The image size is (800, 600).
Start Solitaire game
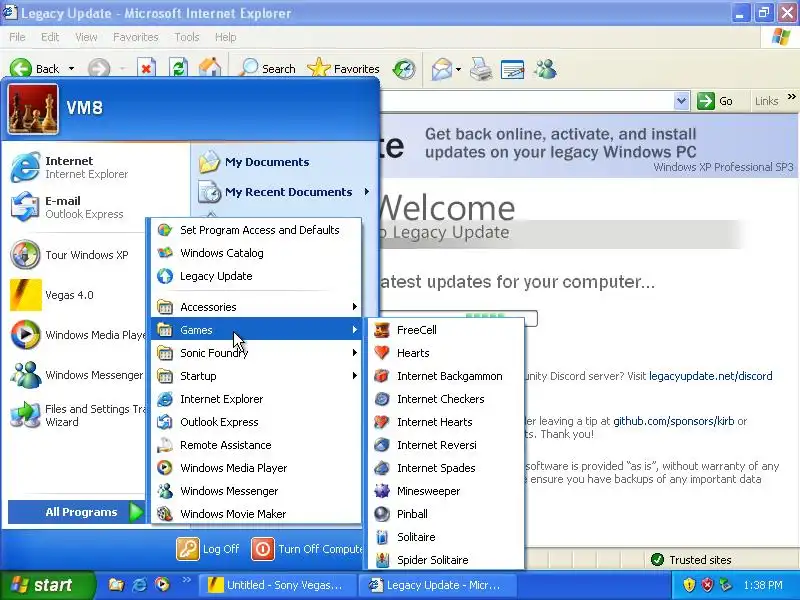coord(446,537)
